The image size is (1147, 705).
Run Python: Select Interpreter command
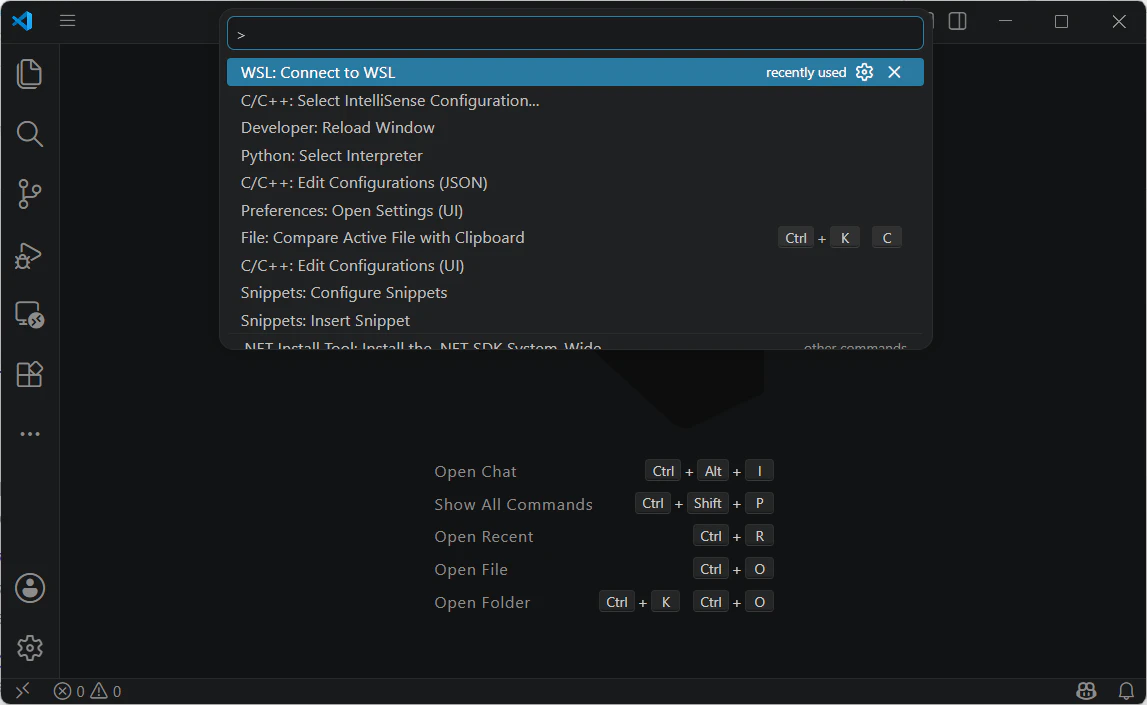tap(575, 156)
